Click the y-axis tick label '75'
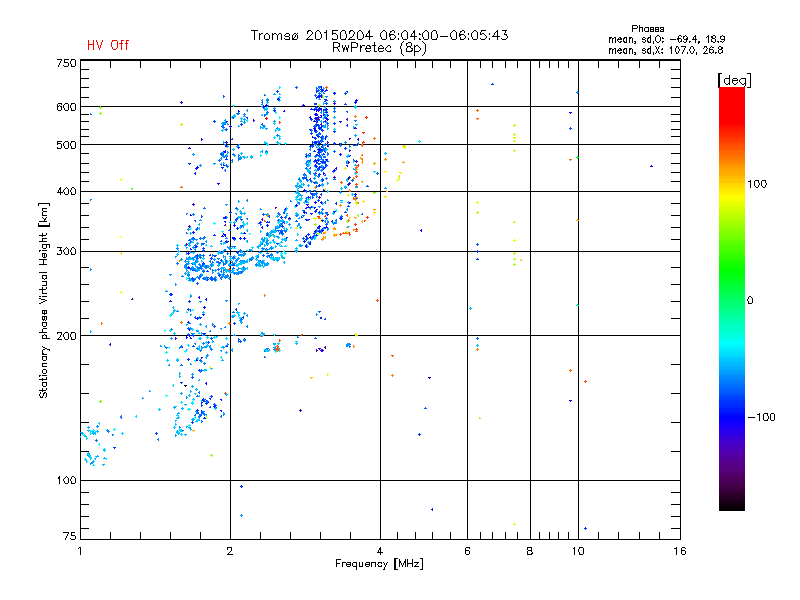This screenshot has width=800, height=600. (x=70, y=536)
